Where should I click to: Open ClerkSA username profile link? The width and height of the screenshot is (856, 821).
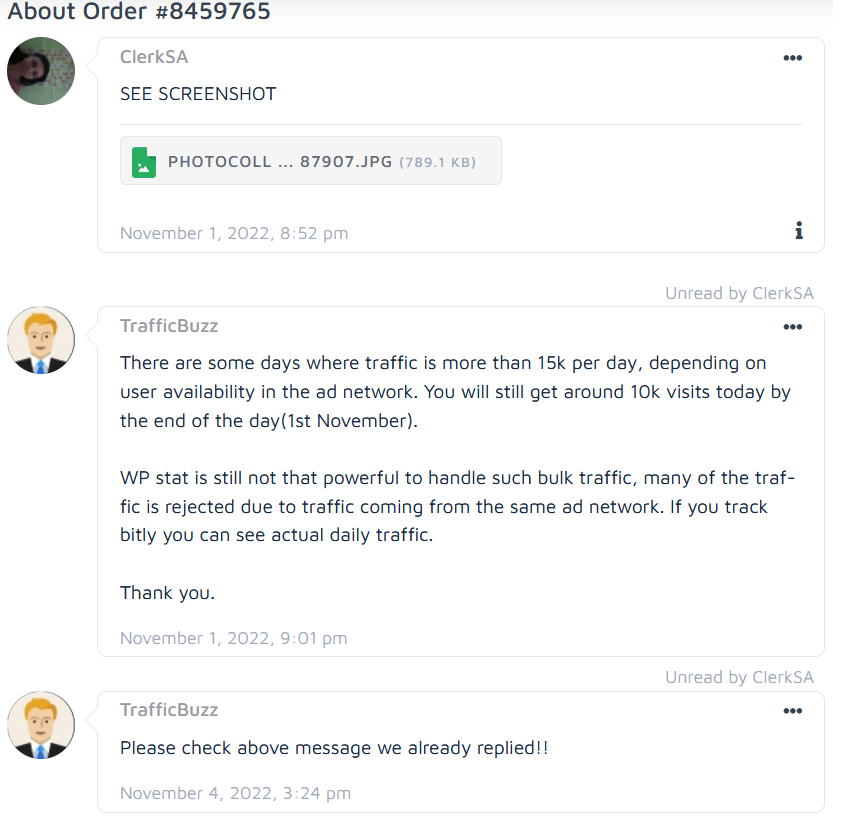(154, 57)
